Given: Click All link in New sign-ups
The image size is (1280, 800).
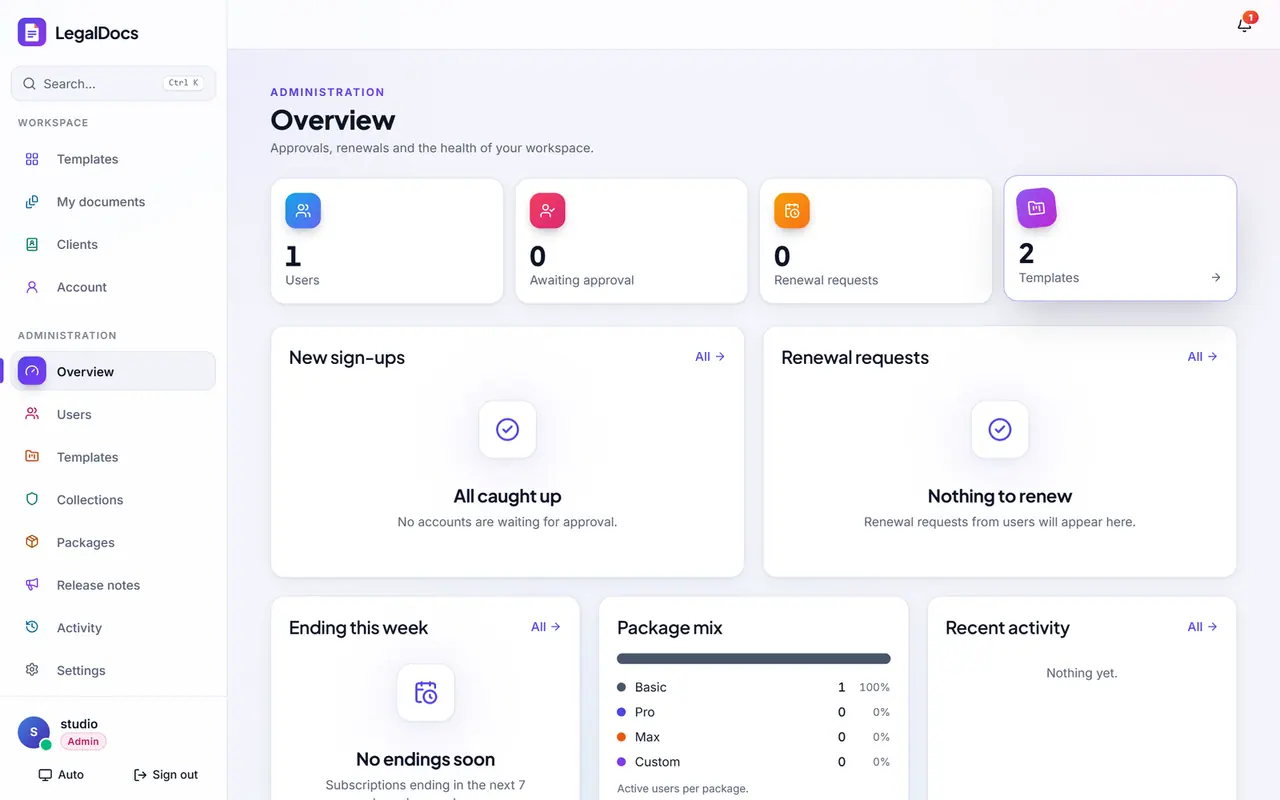Looking at the screenshot, I should tap(710, 357).
